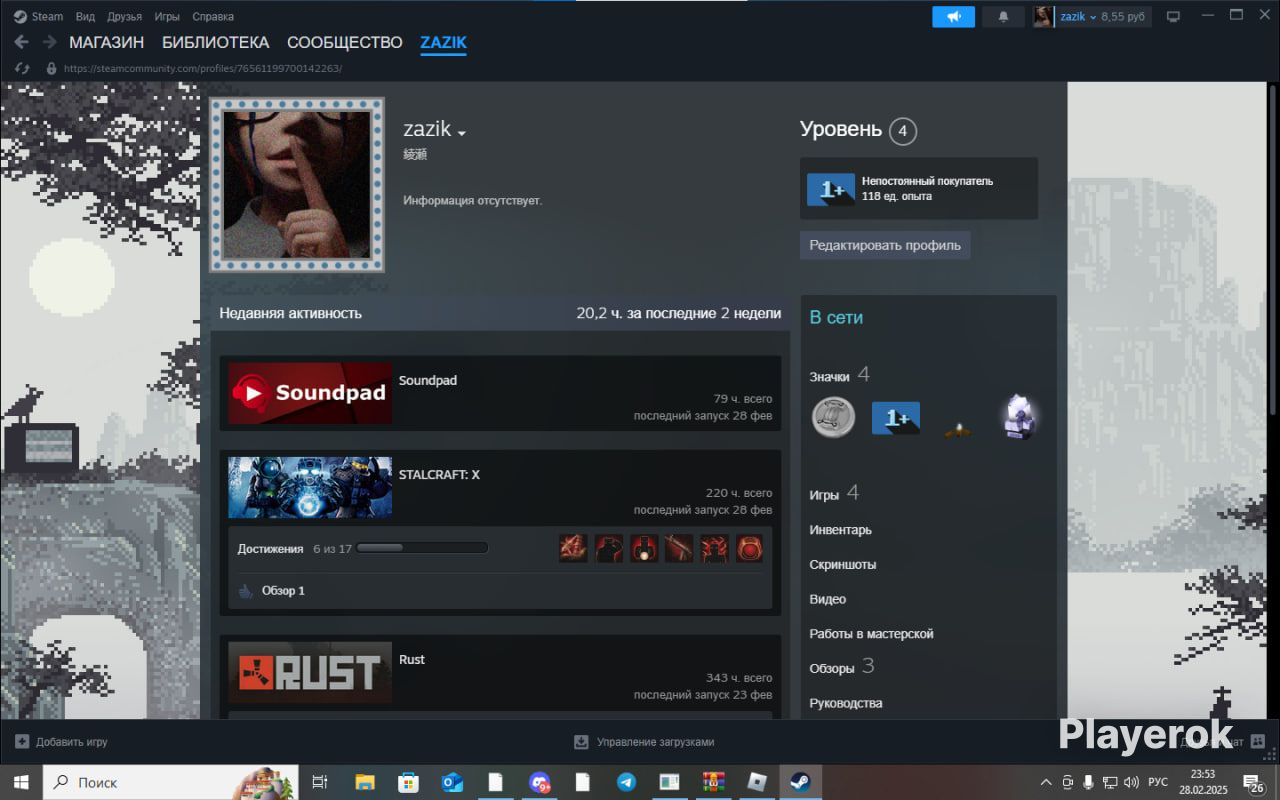Click the STALCRAFT: X game banner
The height and width of the screenshot is (800, 1280).
310,487
